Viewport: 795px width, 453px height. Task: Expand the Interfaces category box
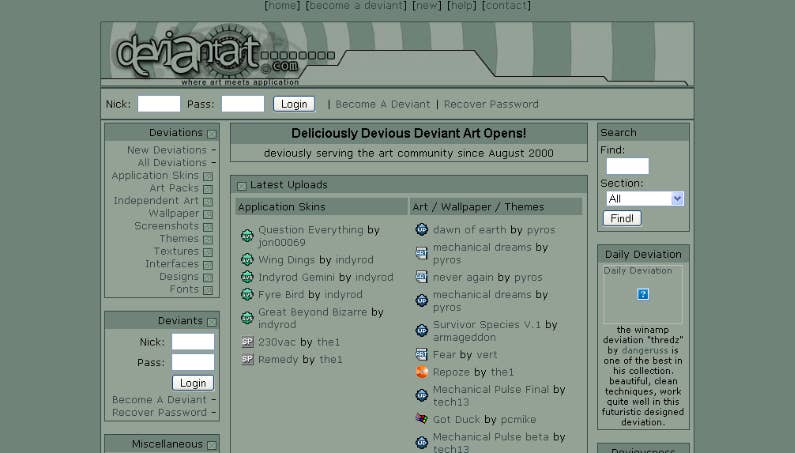(208, 265)
